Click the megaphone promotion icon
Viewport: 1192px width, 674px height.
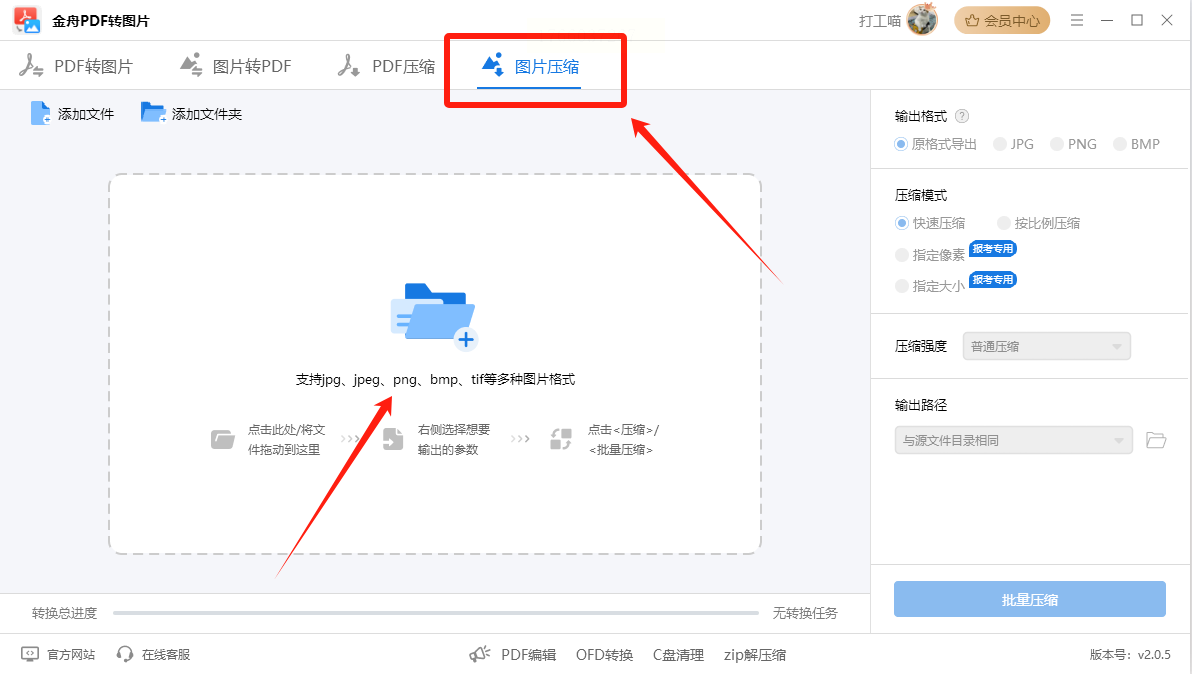(x=480, y=654)
